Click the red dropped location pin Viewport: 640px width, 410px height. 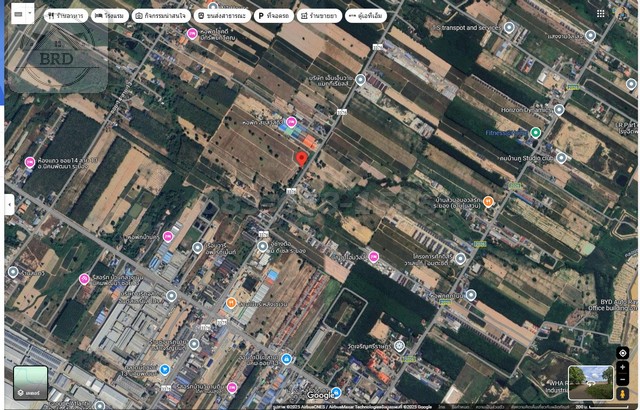point(302,159)
